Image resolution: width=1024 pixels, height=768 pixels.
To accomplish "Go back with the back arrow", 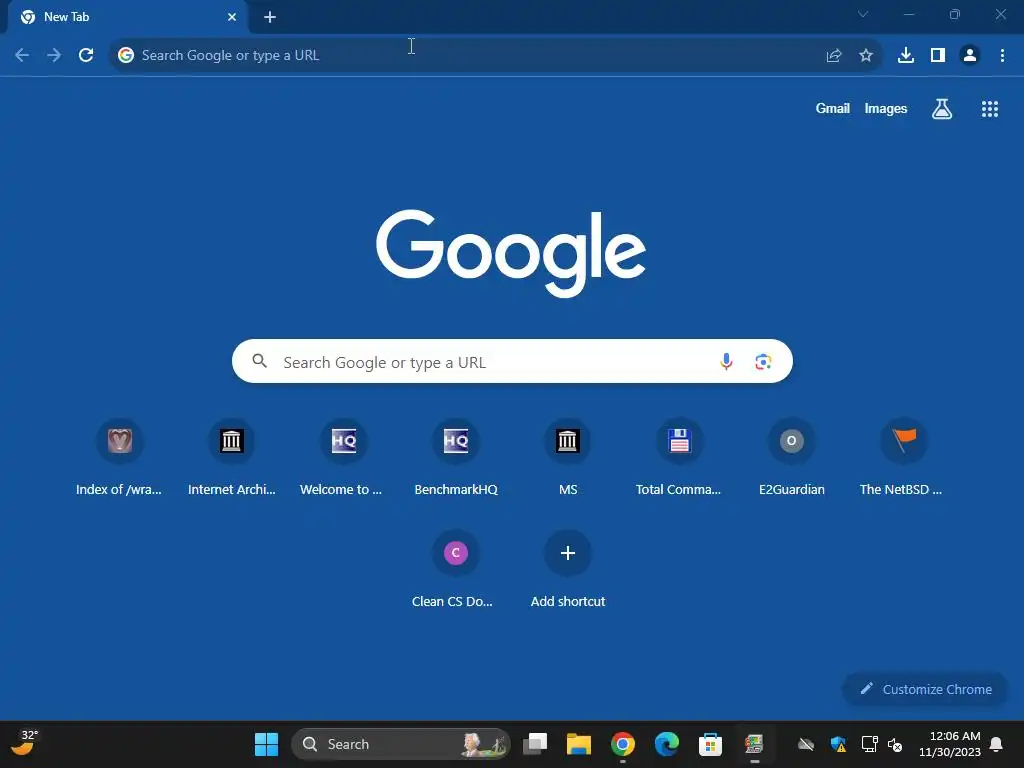I will [22, 56].
